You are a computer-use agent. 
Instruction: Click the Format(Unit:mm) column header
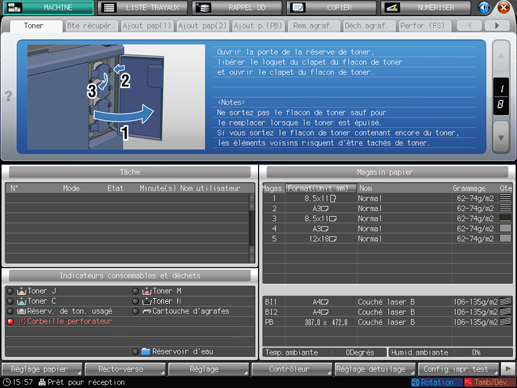pyautogui.click(x=321, y=188)
